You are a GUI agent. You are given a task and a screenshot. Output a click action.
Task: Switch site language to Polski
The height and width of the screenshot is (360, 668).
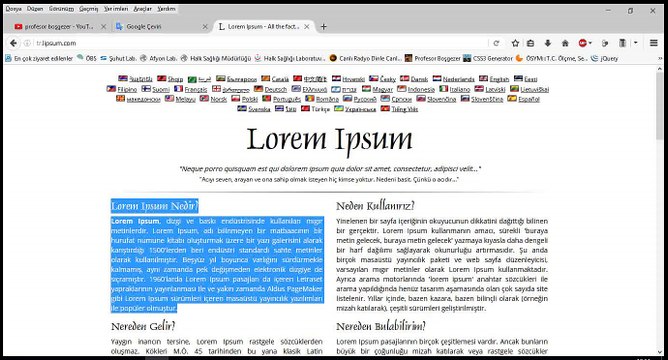(x=250, y=99)
